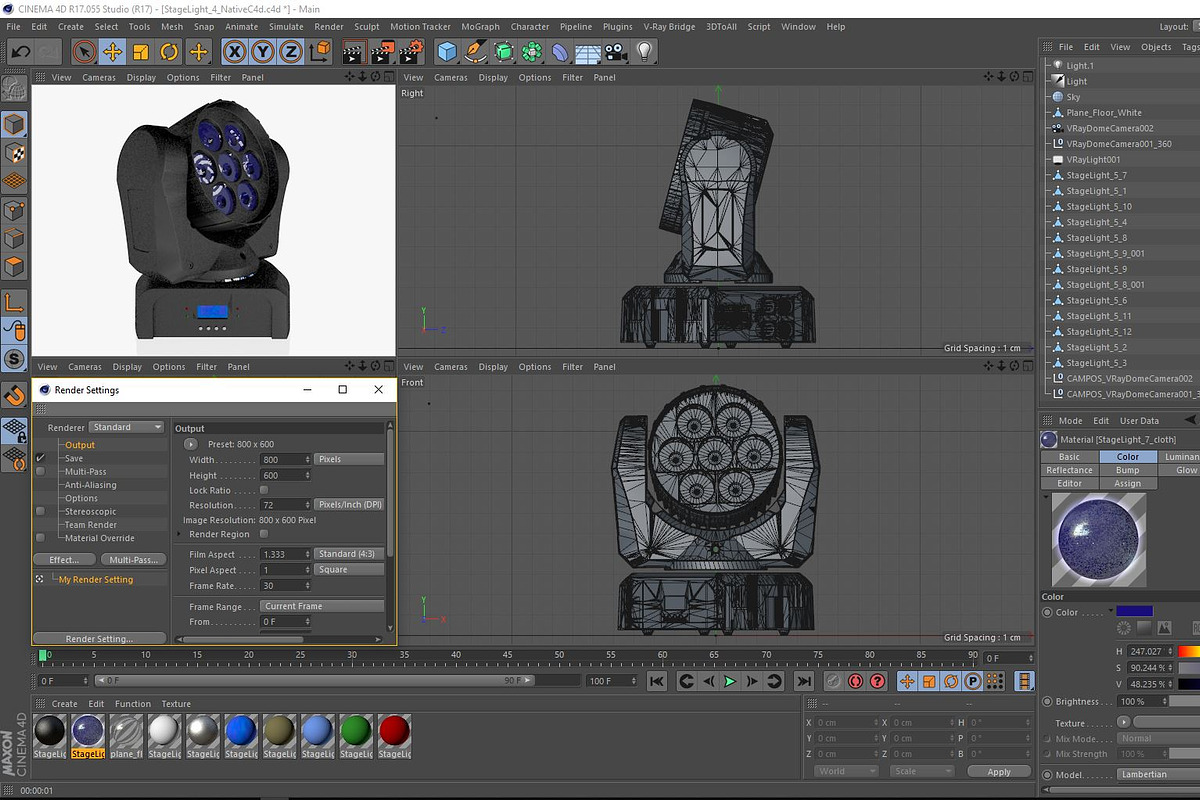Select the red material ball thumbnail
Screen dimensions: 1200x800
(x=395, y=731)
